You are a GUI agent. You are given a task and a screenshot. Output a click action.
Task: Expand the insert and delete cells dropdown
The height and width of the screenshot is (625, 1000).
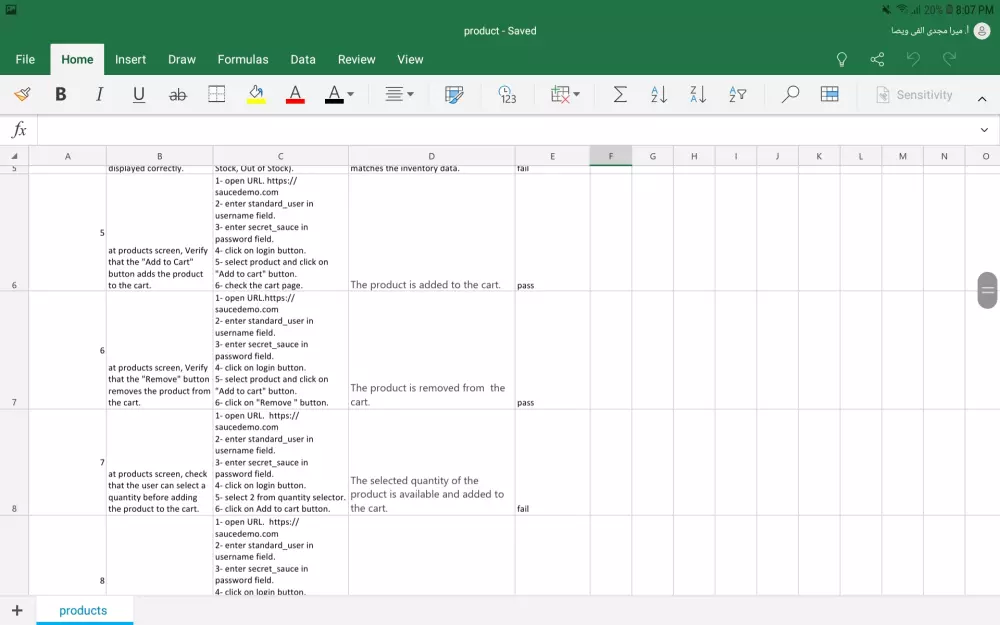point(565,95)
